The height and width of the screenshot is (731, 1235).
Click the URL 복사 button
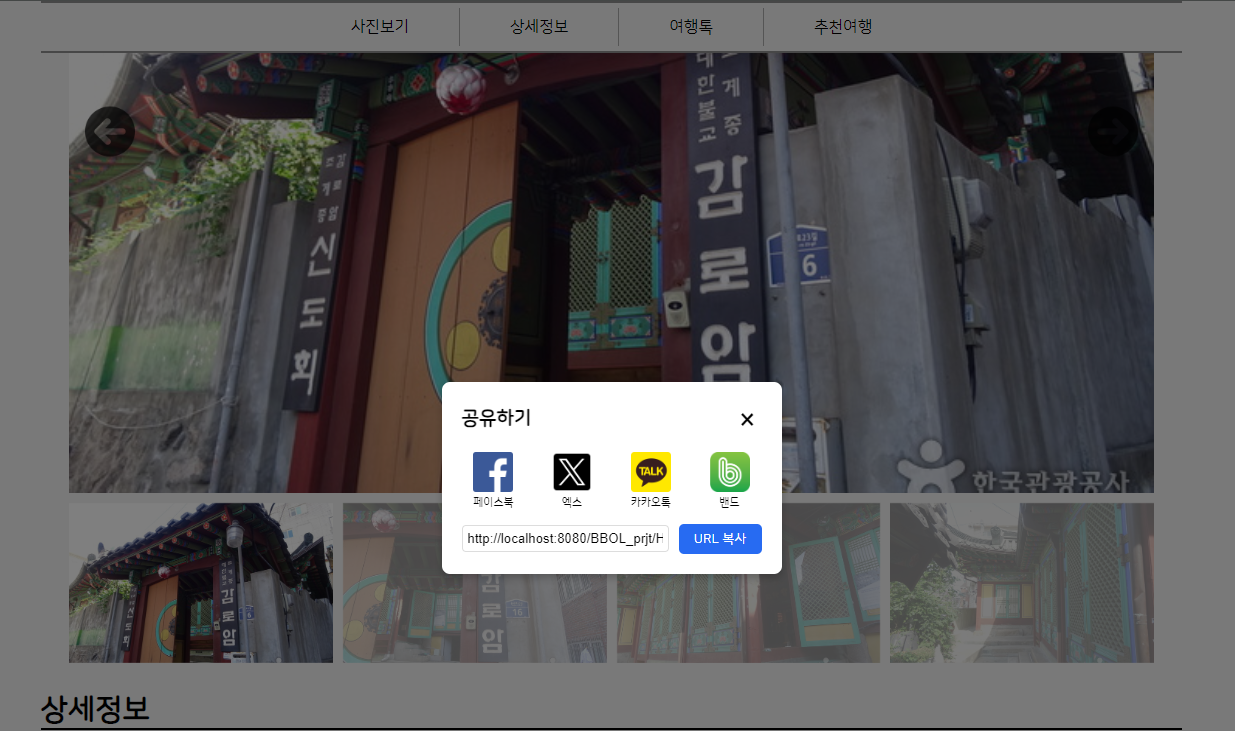pyautogui.click(x=720, y=539)
